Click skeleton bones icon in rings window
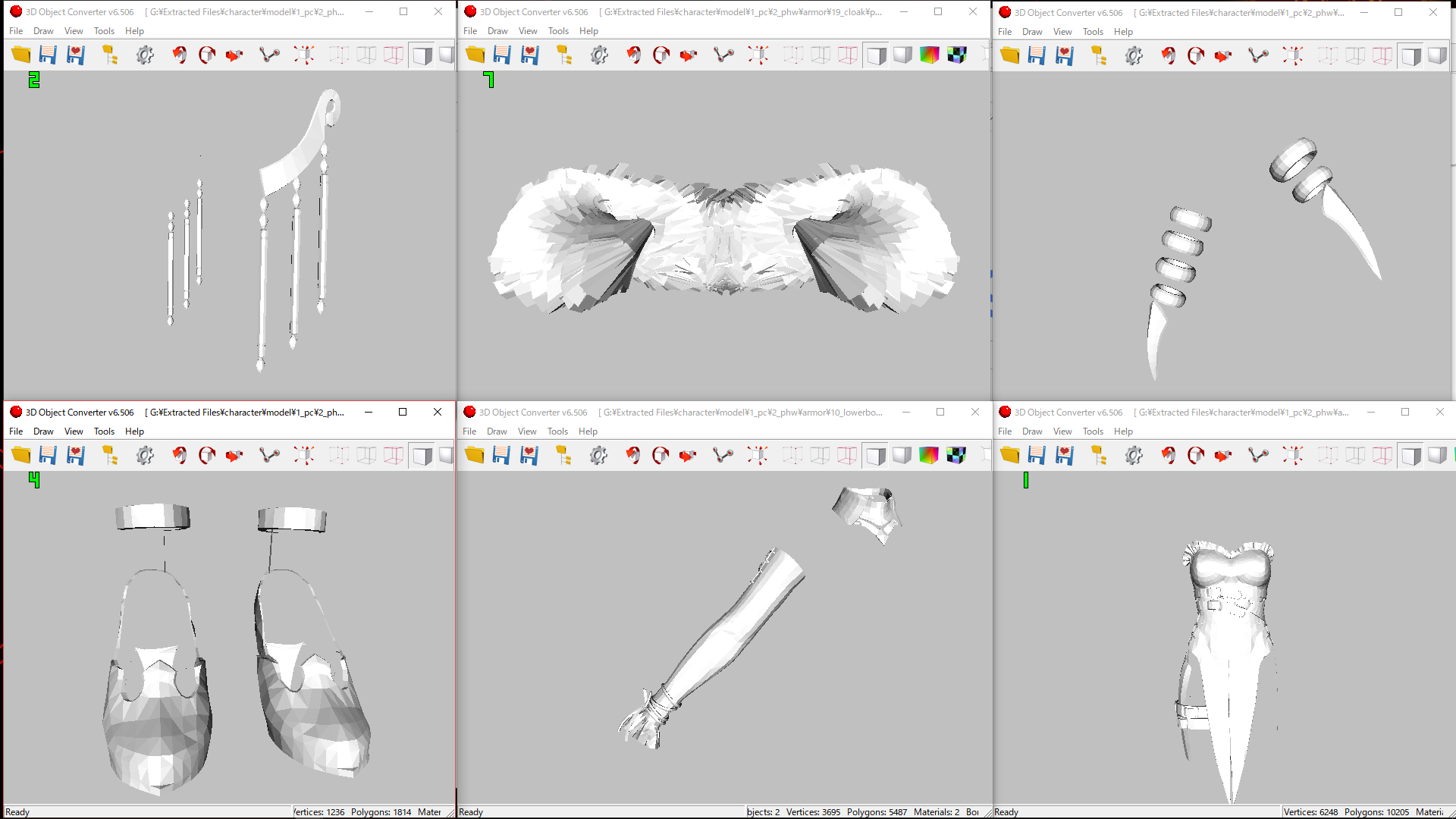 coord(1258,55)
